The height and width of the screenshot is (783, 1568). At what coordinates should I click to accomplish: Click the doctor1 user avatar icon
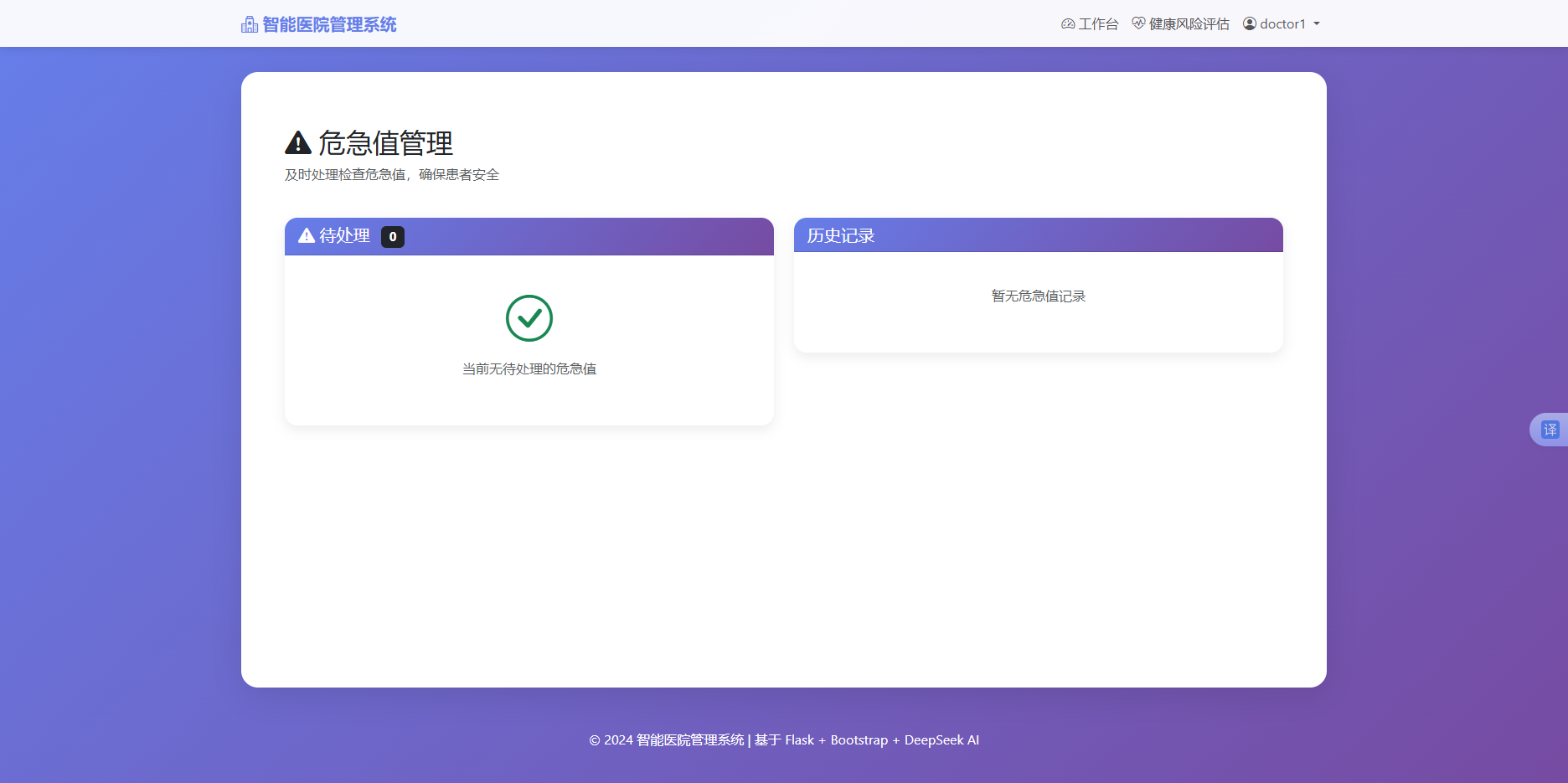1249,23
